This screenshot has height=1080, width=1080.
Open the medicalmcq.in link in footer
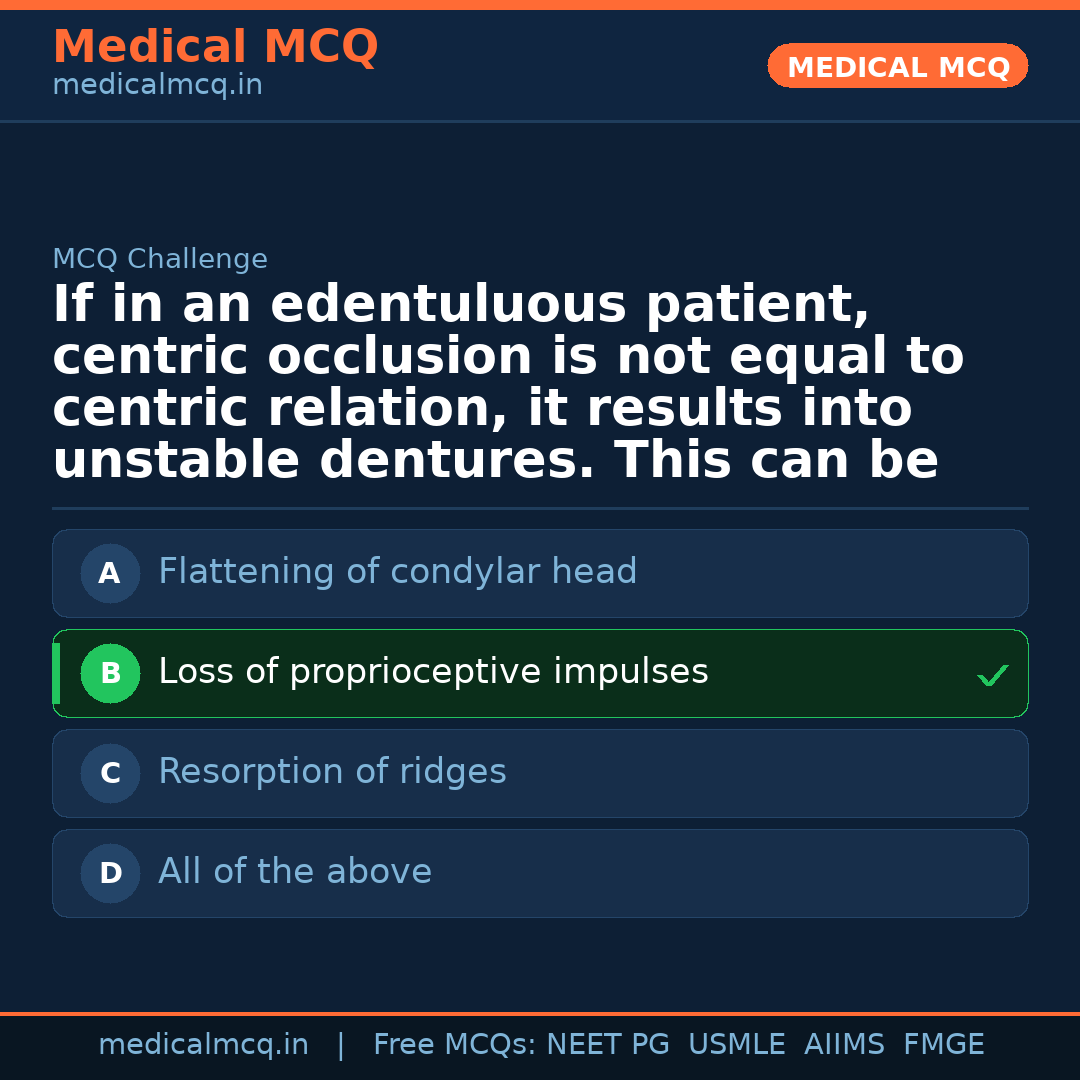pyautogui.click(x=203, y=1045)
